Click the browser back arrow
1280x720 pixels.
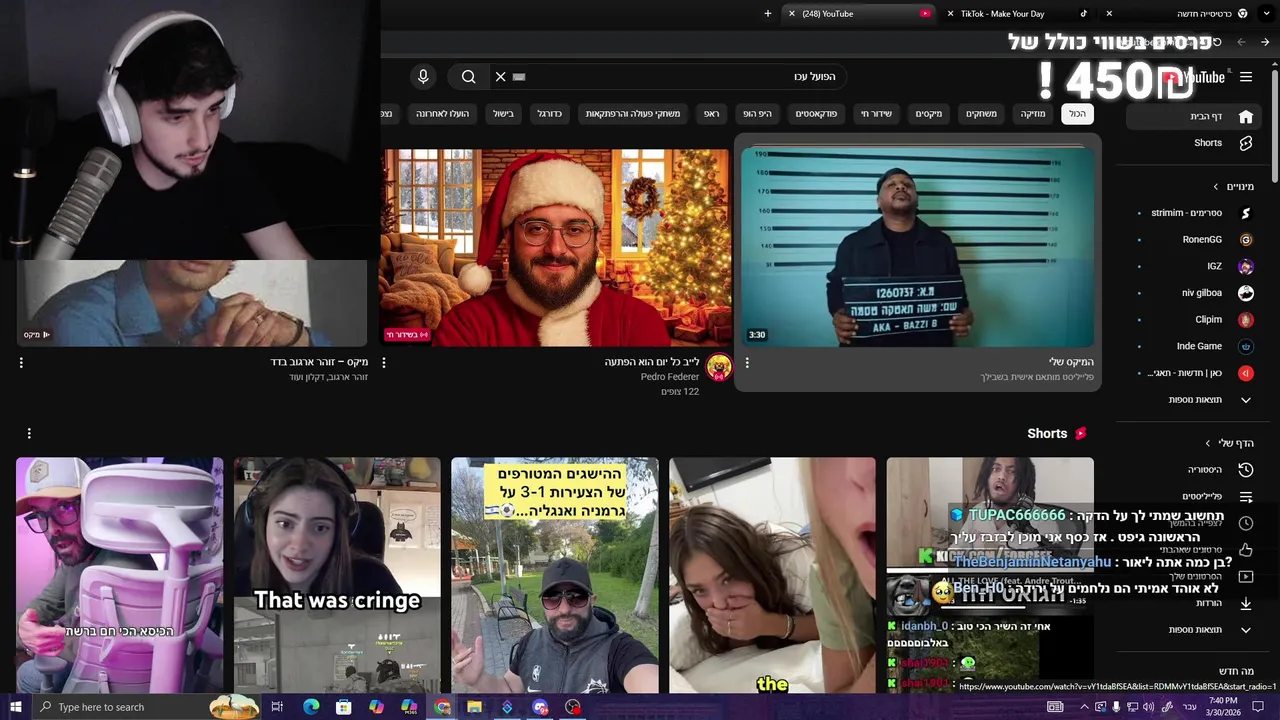(1265, 42)
